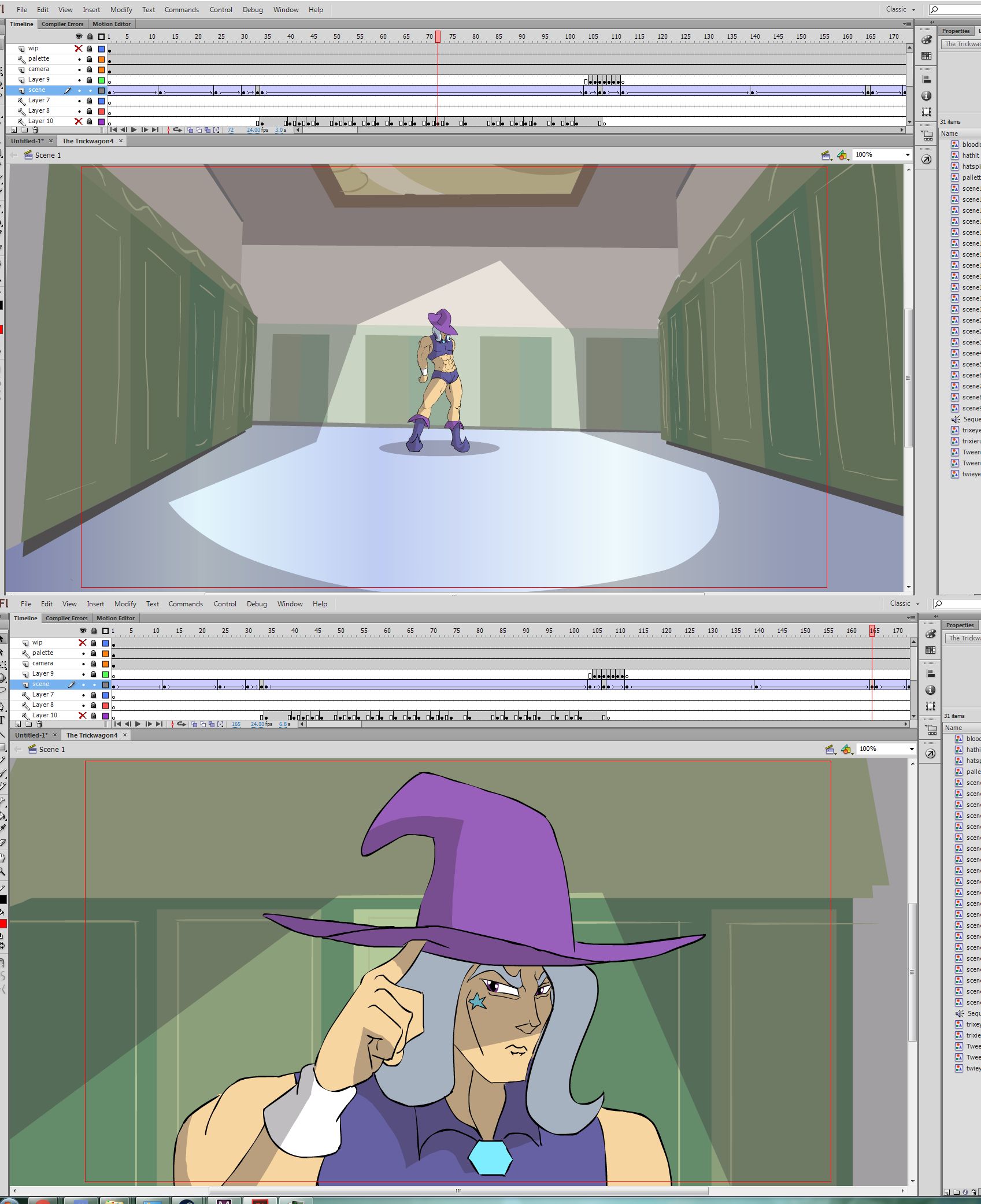Click the New Folder icon in top timeline
The image size is (981, 1204).
point(24,130)
